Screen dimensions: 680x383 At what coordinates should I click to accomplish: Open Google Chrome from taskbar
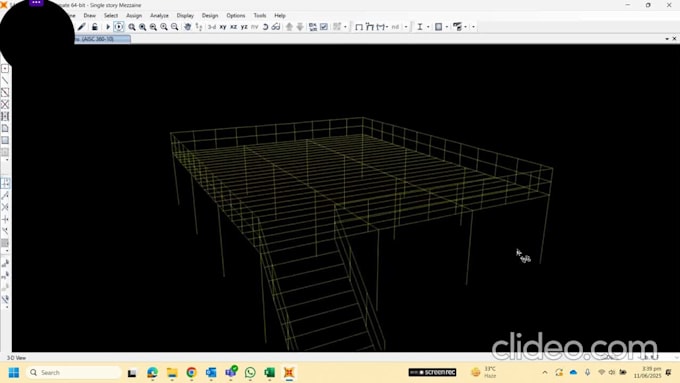pyautogui.click(x=191, y=373)
